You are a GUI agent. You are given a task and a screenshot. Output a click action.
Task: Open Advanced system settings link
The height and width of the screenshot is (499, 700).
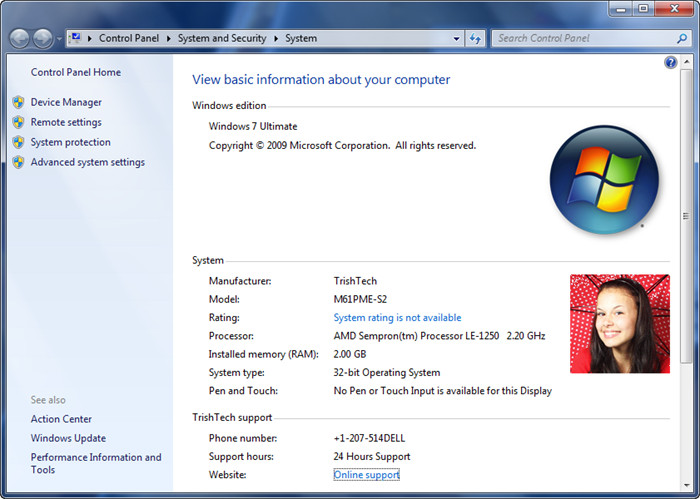[88, 162]
